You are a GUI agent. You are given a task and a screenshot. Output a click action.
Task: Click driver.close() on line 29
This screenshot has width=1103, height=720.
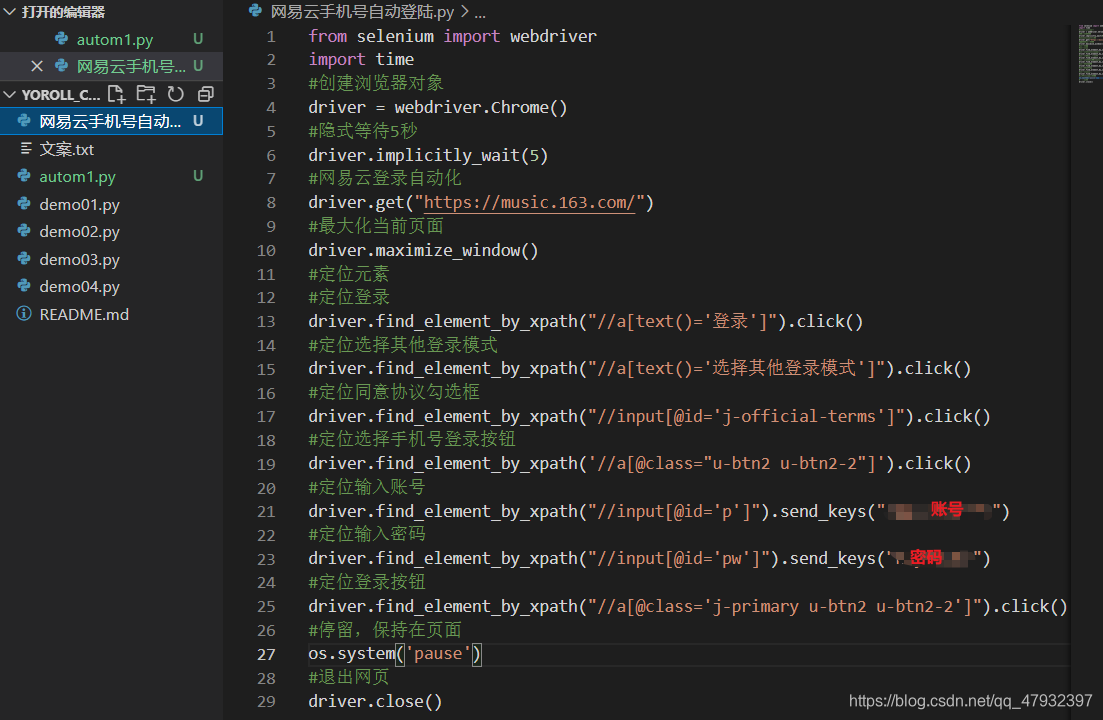point(375,702)
